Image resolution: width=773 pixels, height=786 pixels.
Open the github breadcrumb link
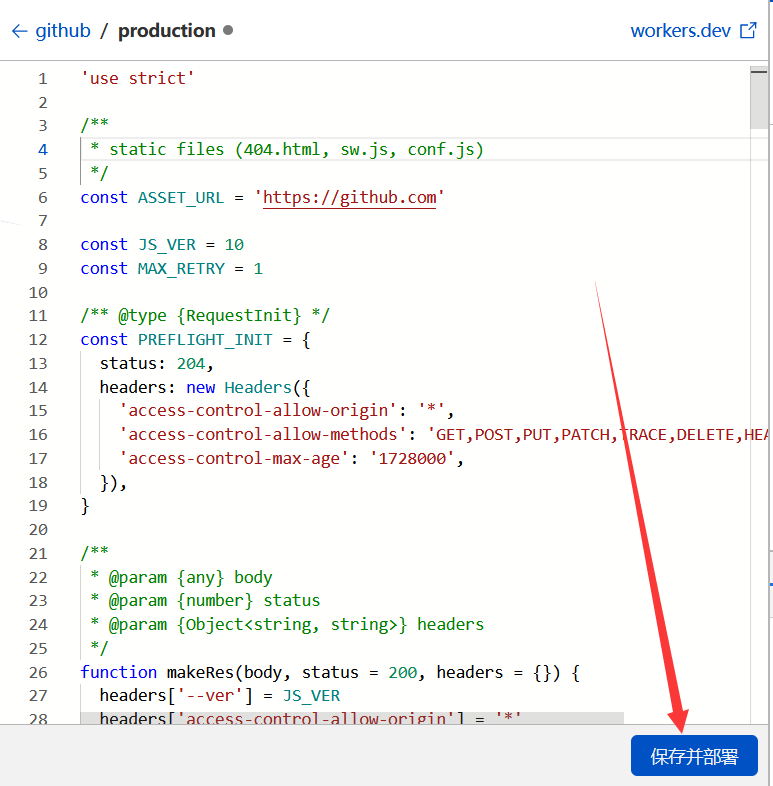click(x=63, y=31)
